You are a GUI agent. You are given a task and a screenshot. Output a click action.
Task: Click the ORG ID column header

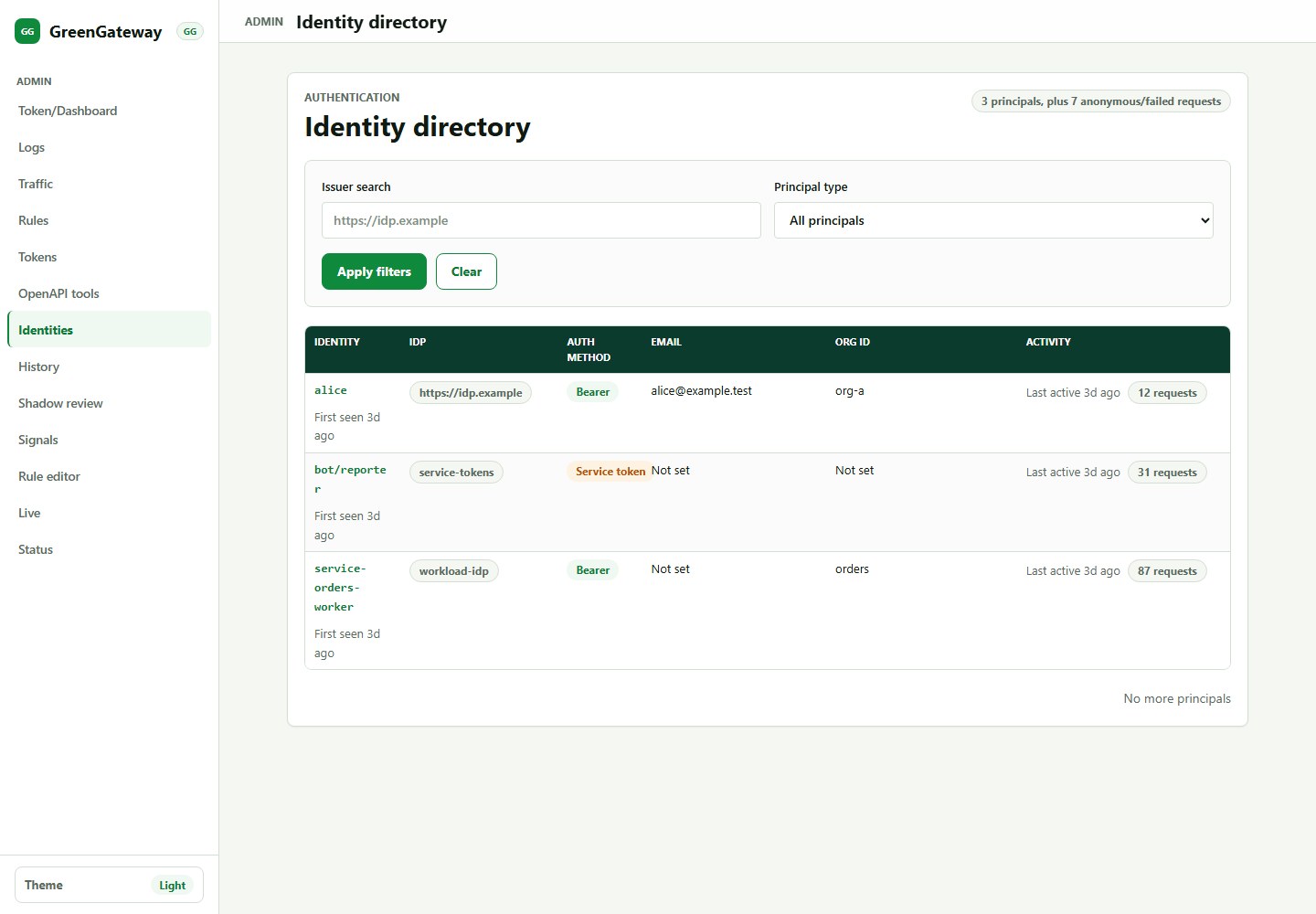853,342
